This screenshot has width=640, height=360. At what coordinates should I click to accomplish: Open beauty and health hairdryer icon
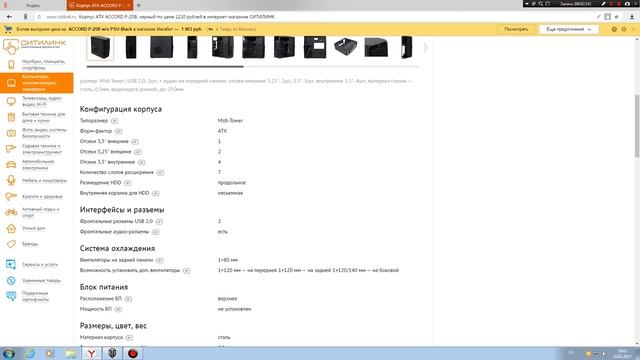pyautogui.click(x=11, y=196)
